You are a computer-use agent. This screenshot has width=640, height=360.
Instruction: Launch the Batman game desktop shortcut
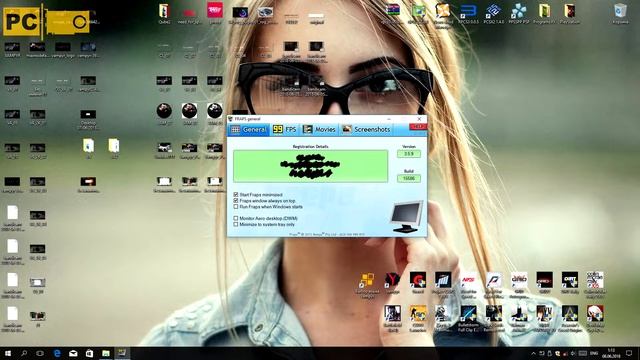coord(519,318)
